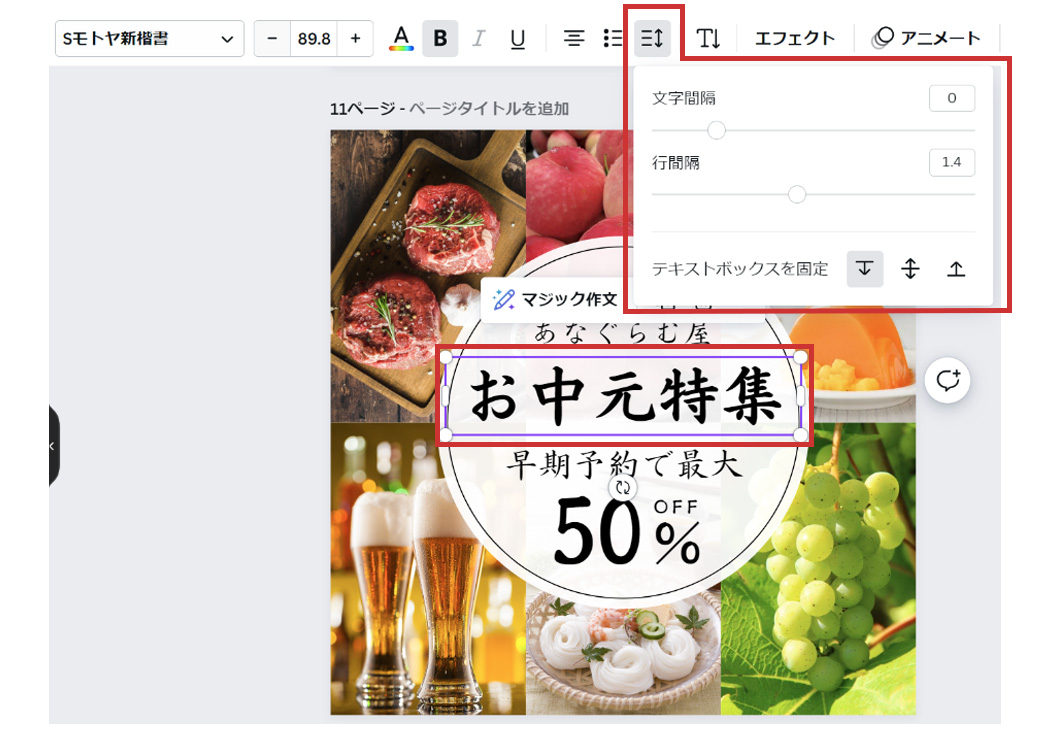Click the font size field 89.8
The height and width of the screenshot is (746, 1050).
pyautogui.click(x=313, y=39)
